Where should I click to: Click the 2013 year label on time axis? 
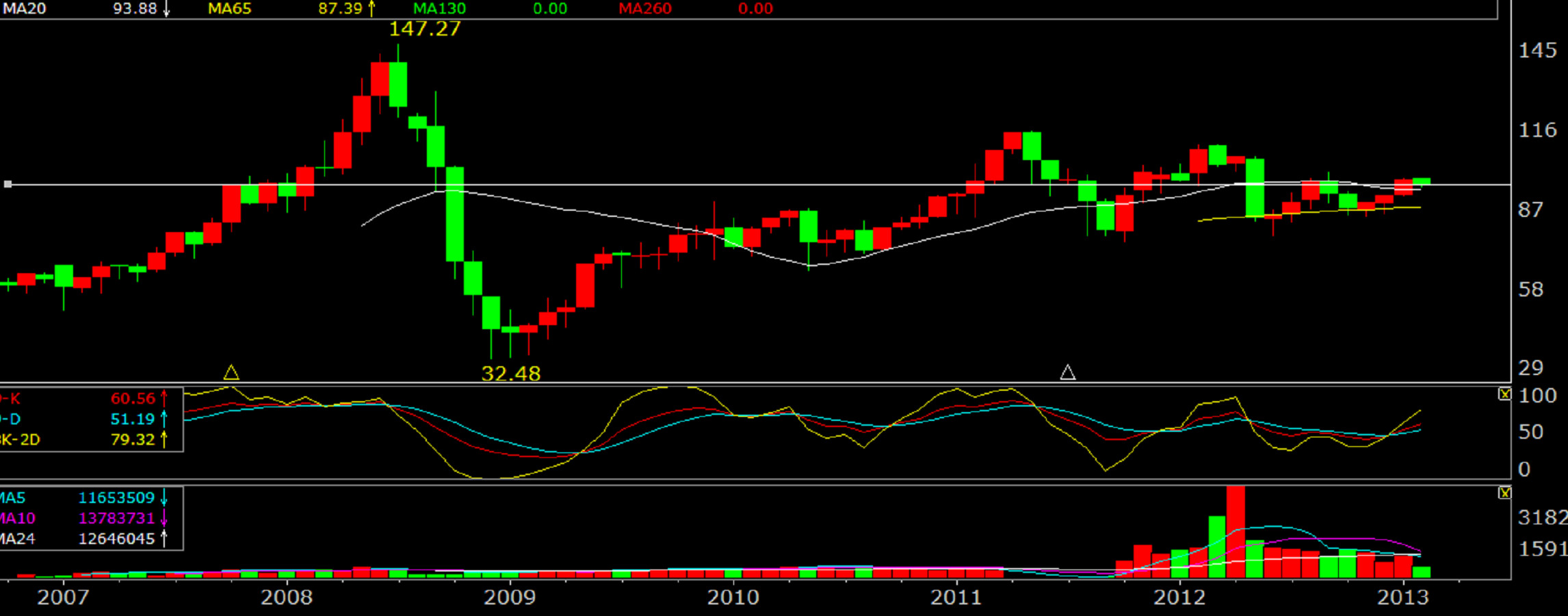(x=1403, y=598)
